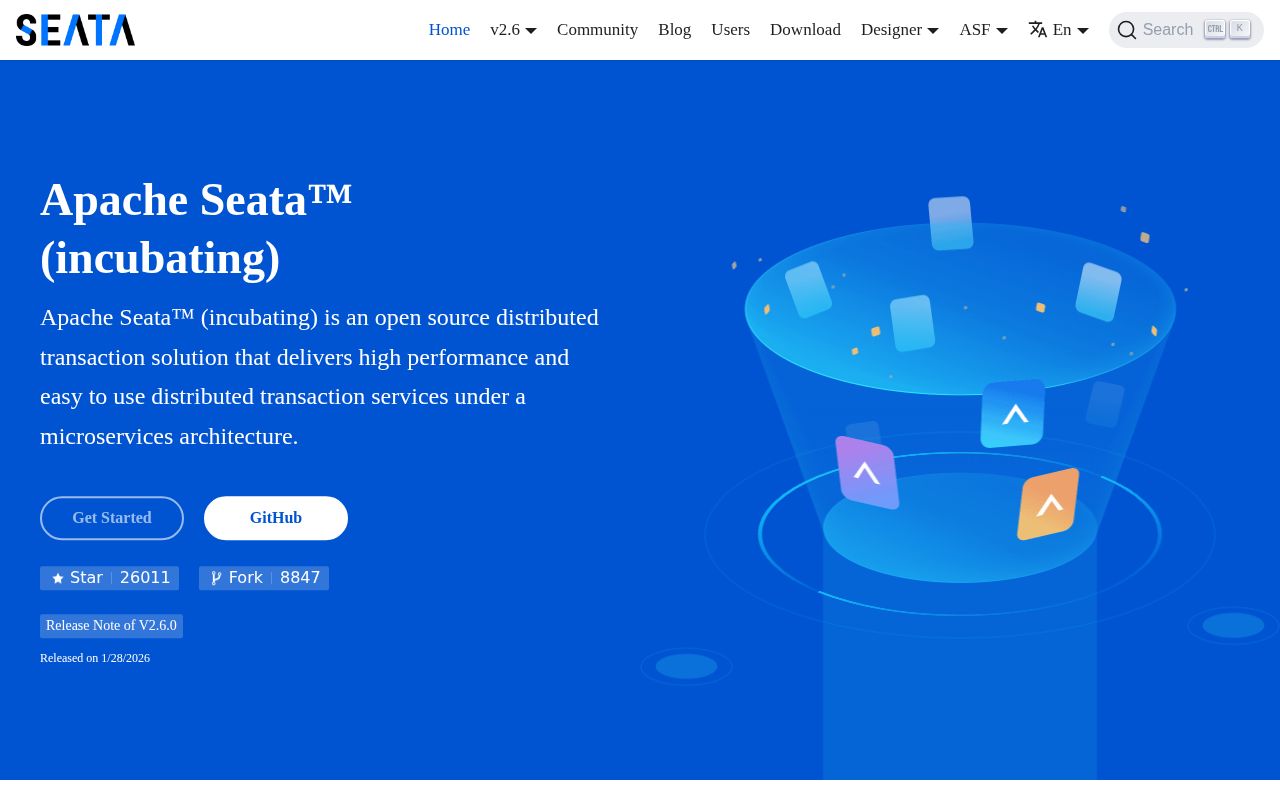This screenshot has height=800, width=1280.
Task: Open the Blog page
Action: 674,30
